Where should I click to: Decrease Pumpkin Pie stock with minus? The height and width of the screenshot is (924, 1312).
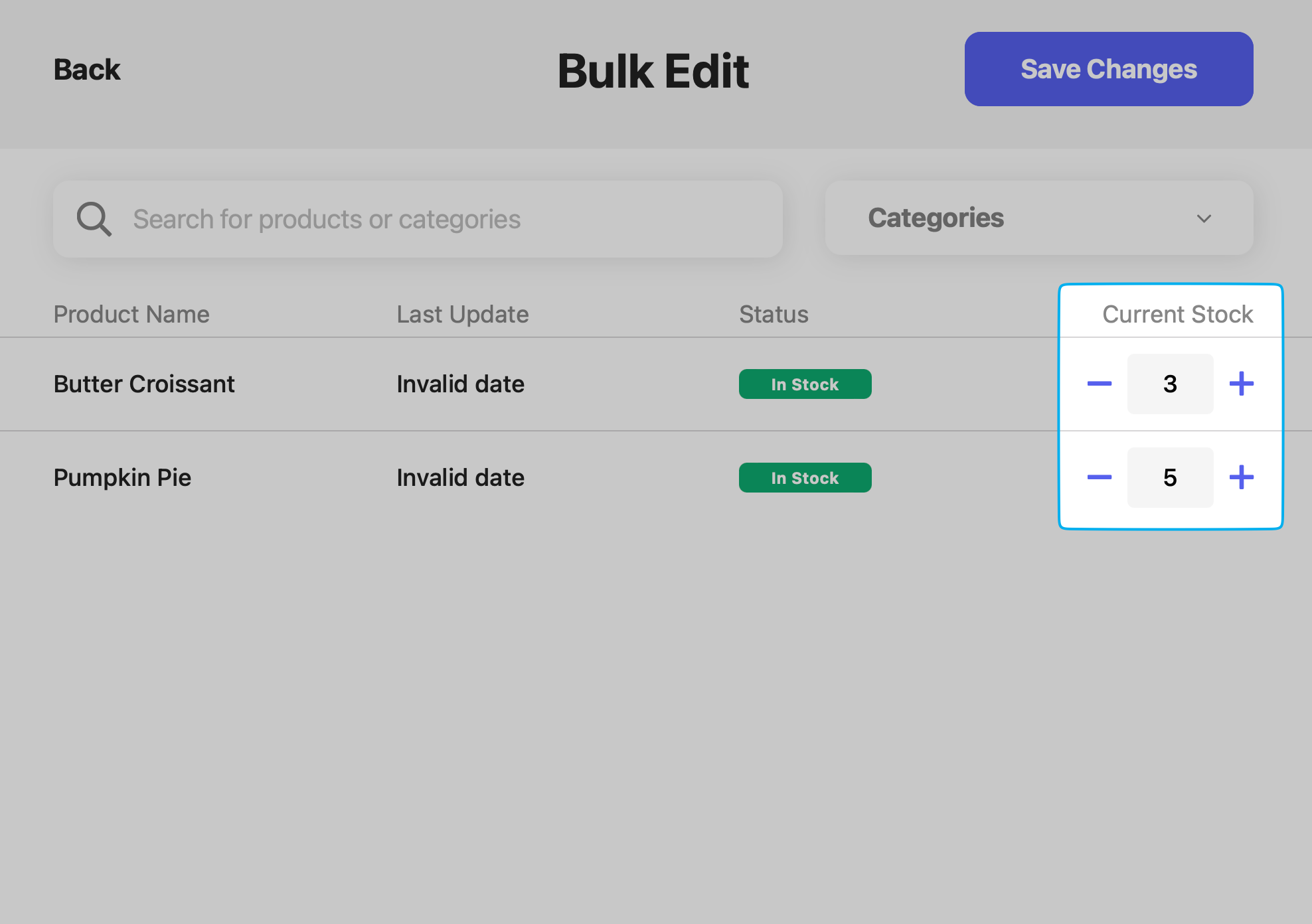[1099, 477]
